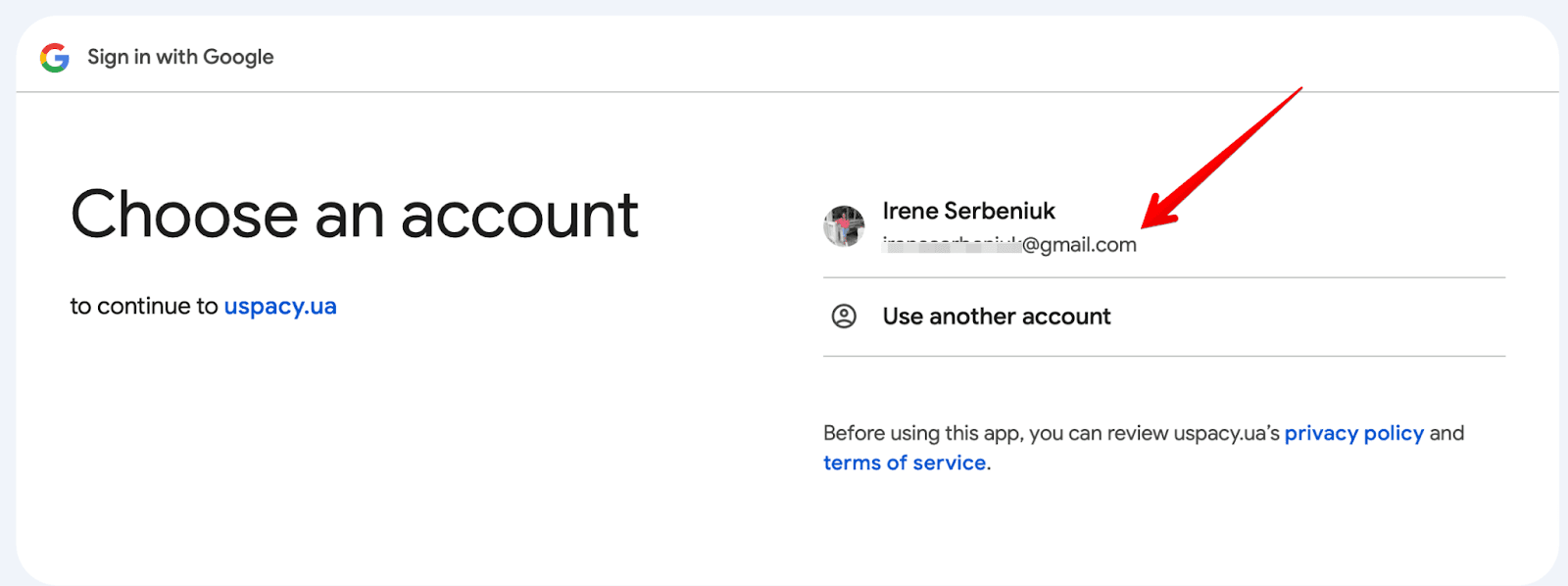Click the "to continue to" text

[144, 307]
